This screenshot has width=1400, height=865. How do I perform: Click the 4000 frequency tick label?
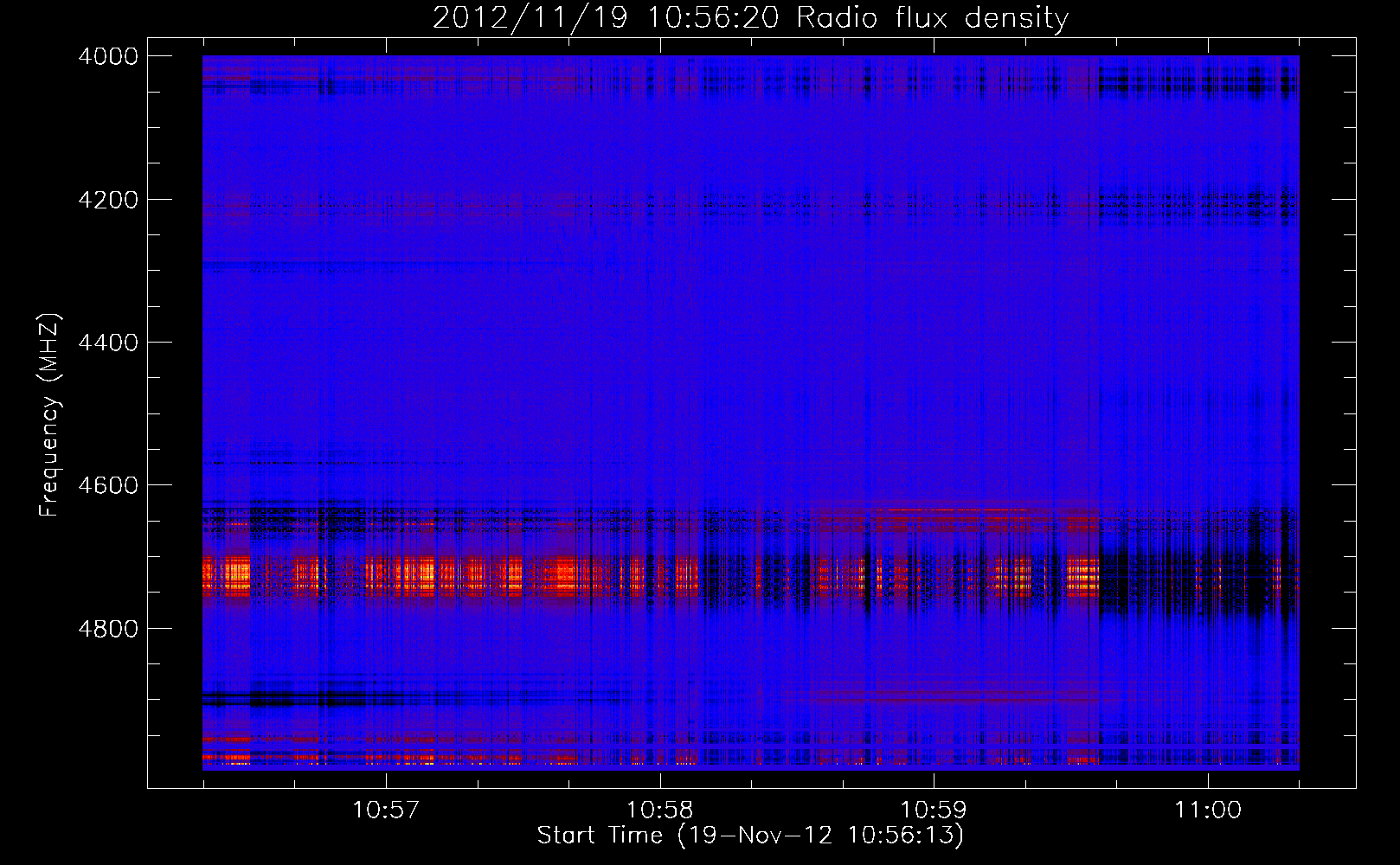coord(108,56)
